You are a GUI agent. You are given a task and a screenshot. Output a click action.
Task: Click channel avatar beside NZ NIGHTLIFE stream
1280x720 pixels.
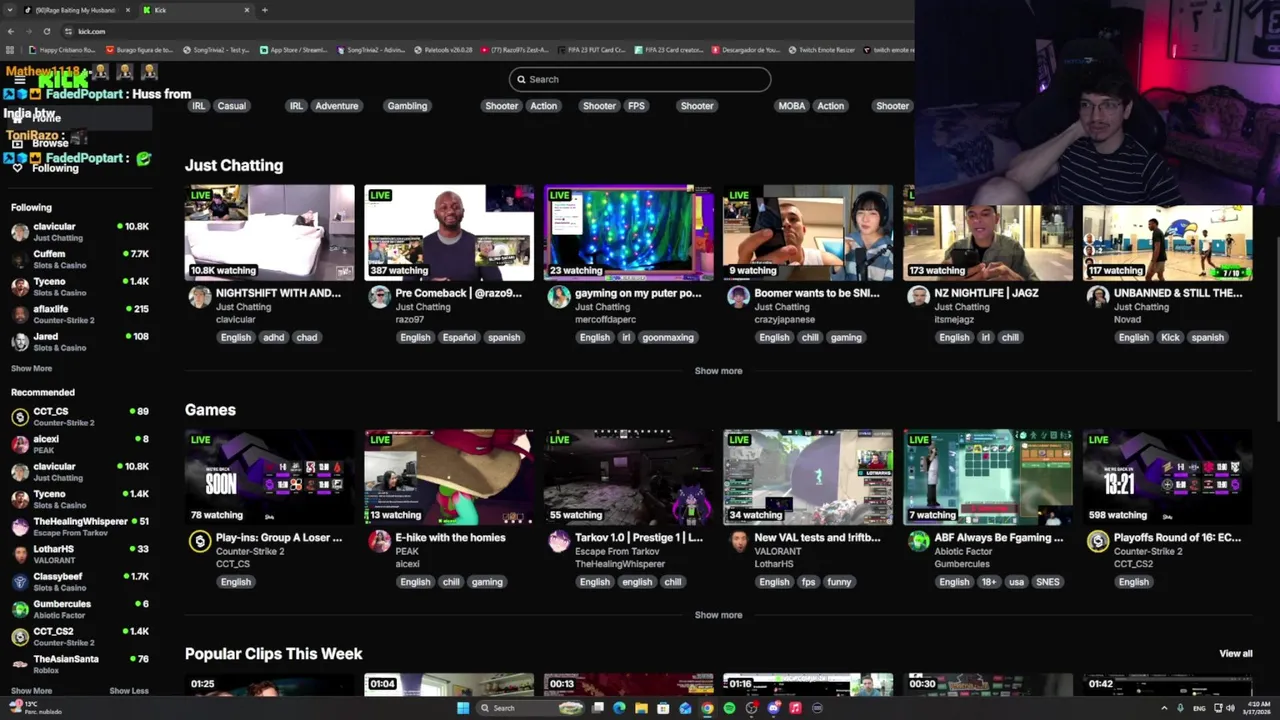[x=918, y=297]
